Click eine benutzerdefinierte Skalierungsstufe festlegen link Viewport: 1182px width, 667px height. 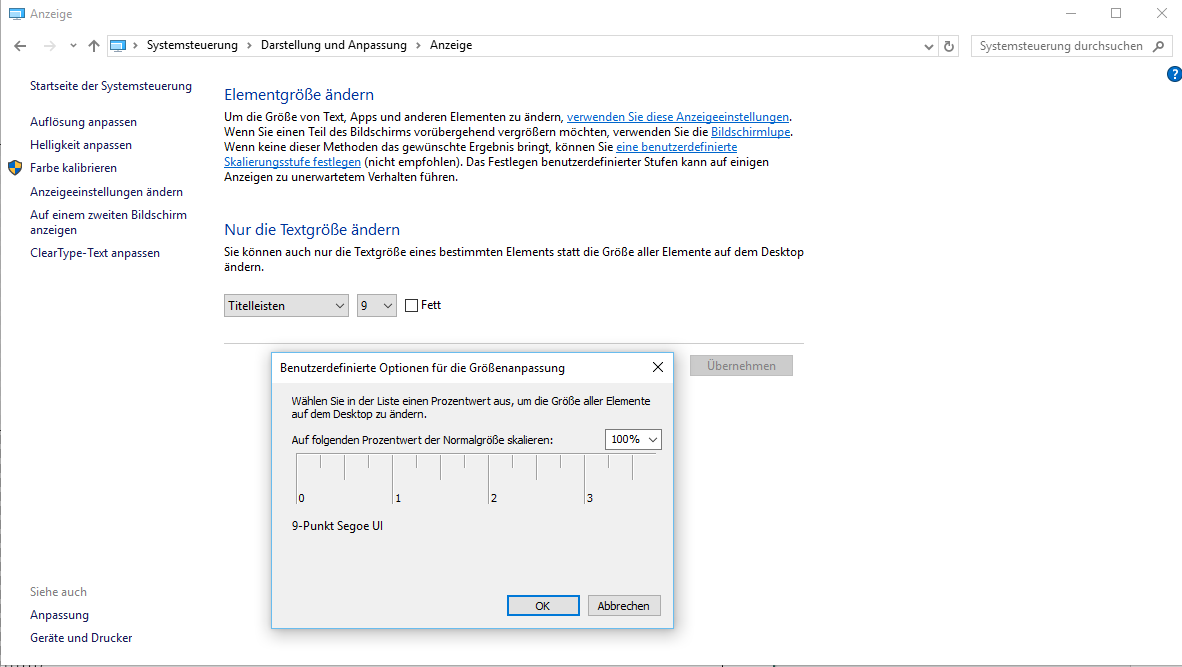tap(676, 147)
